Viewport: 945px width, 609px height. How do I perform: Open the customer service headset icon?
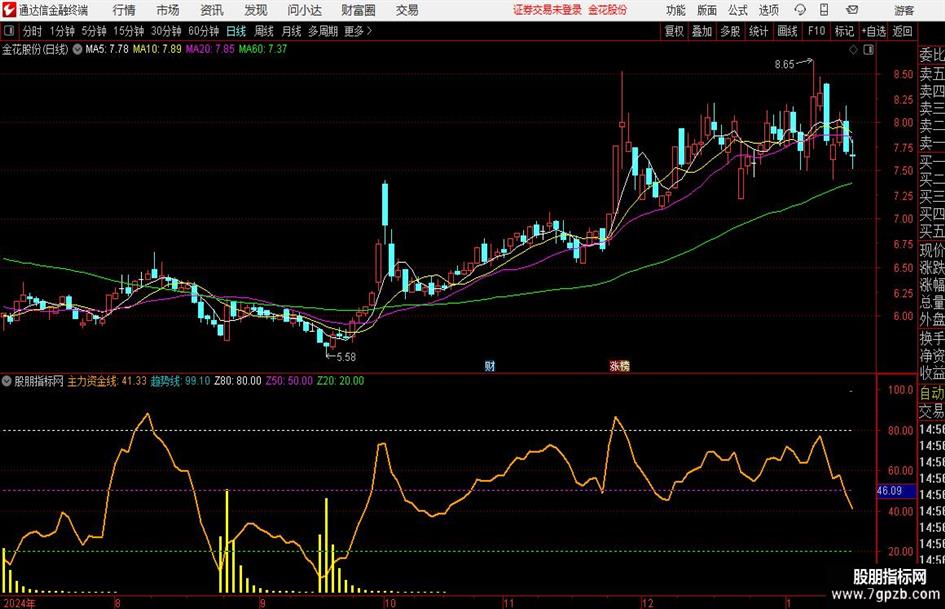[x=800, y=10]
